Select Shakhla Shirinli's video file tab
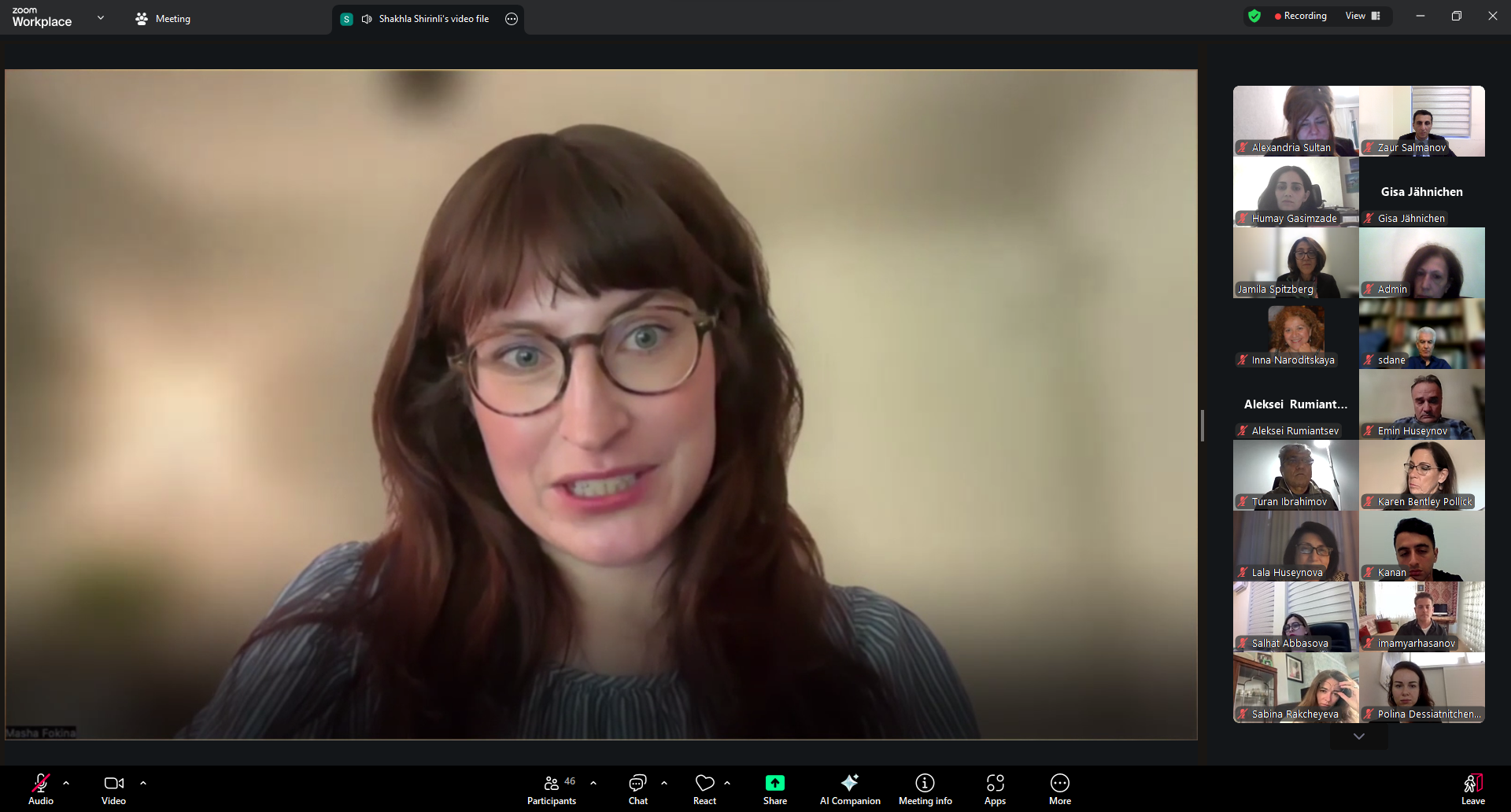This screenshot has height=812, width=1511. (x=425, y=19)
